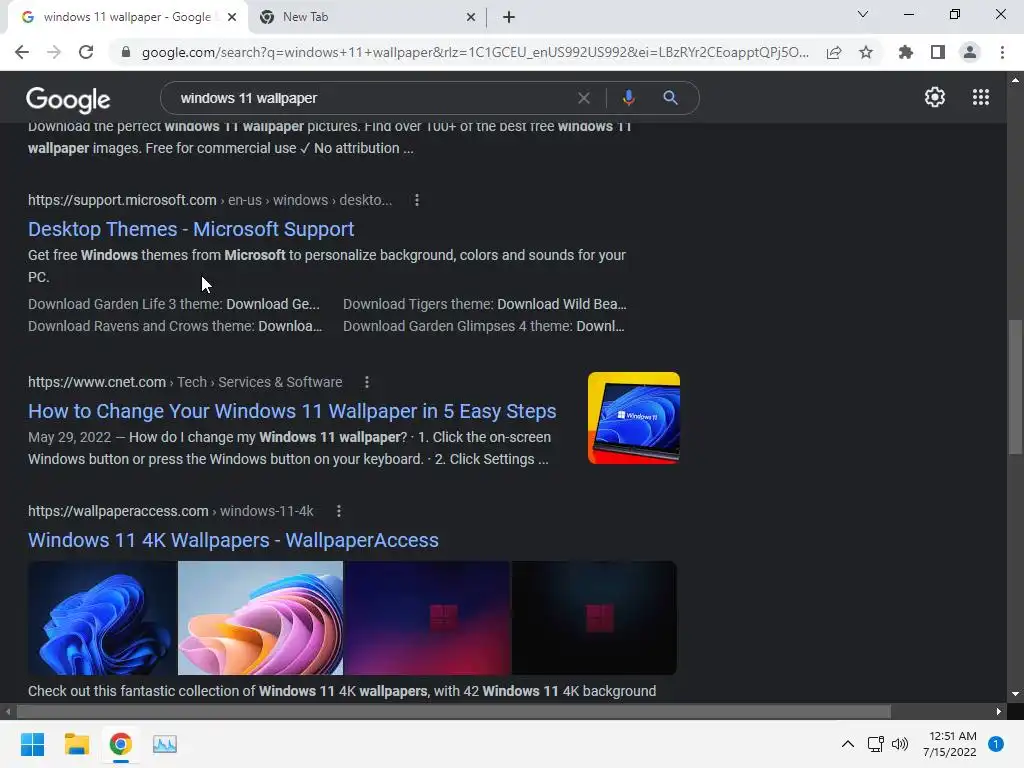Viewport: 1024px width, 768px height.
Task: Open a new browser tab
Action: pos(509,17)
